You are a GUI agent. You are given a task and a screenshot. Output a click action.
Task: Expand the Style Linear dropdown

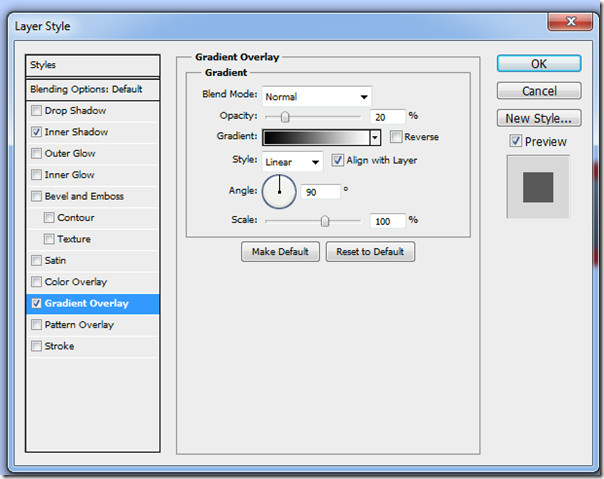coord(292,162)
